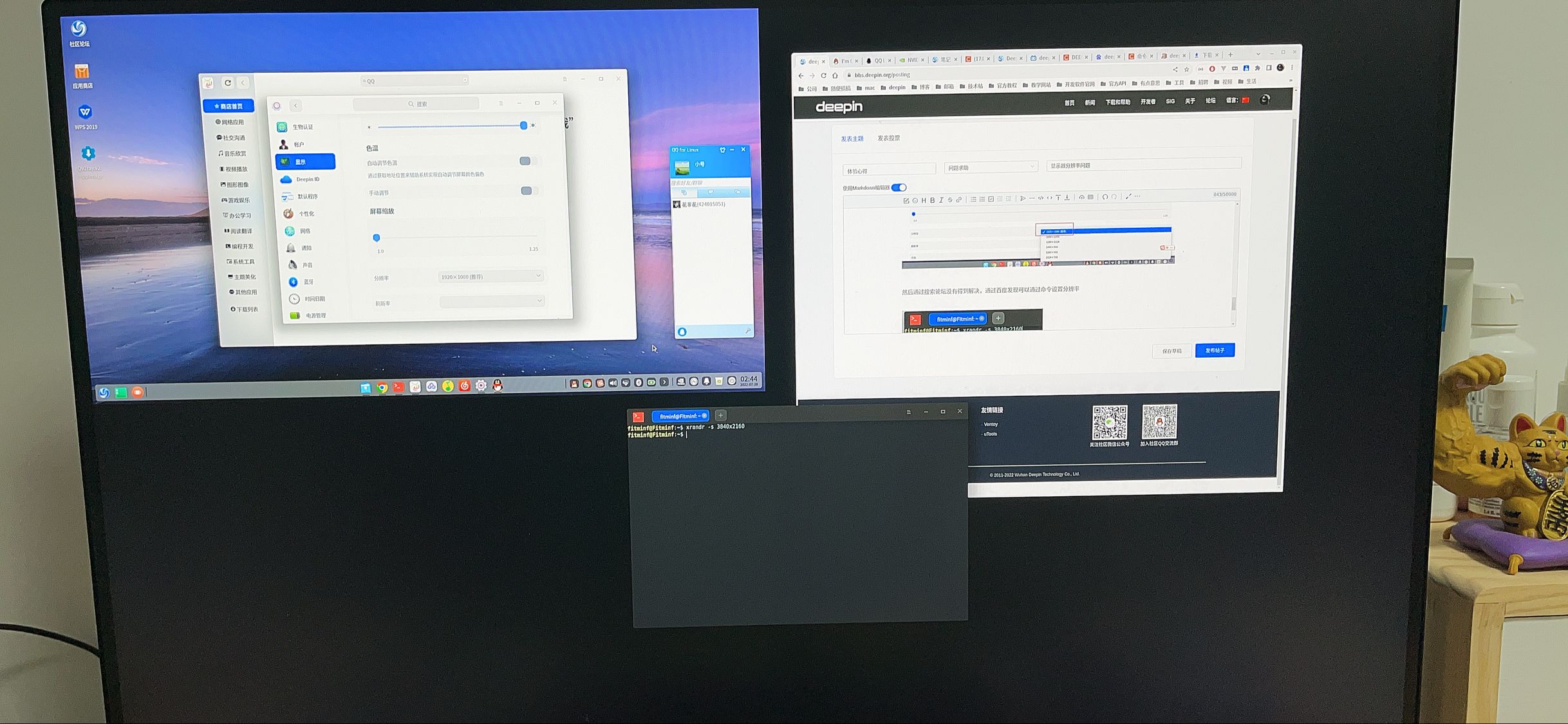Viewport: 1568px width, 724px height.
Task: Click the Italic icon in editor toolbar
Action: click(x=941, y=200)
